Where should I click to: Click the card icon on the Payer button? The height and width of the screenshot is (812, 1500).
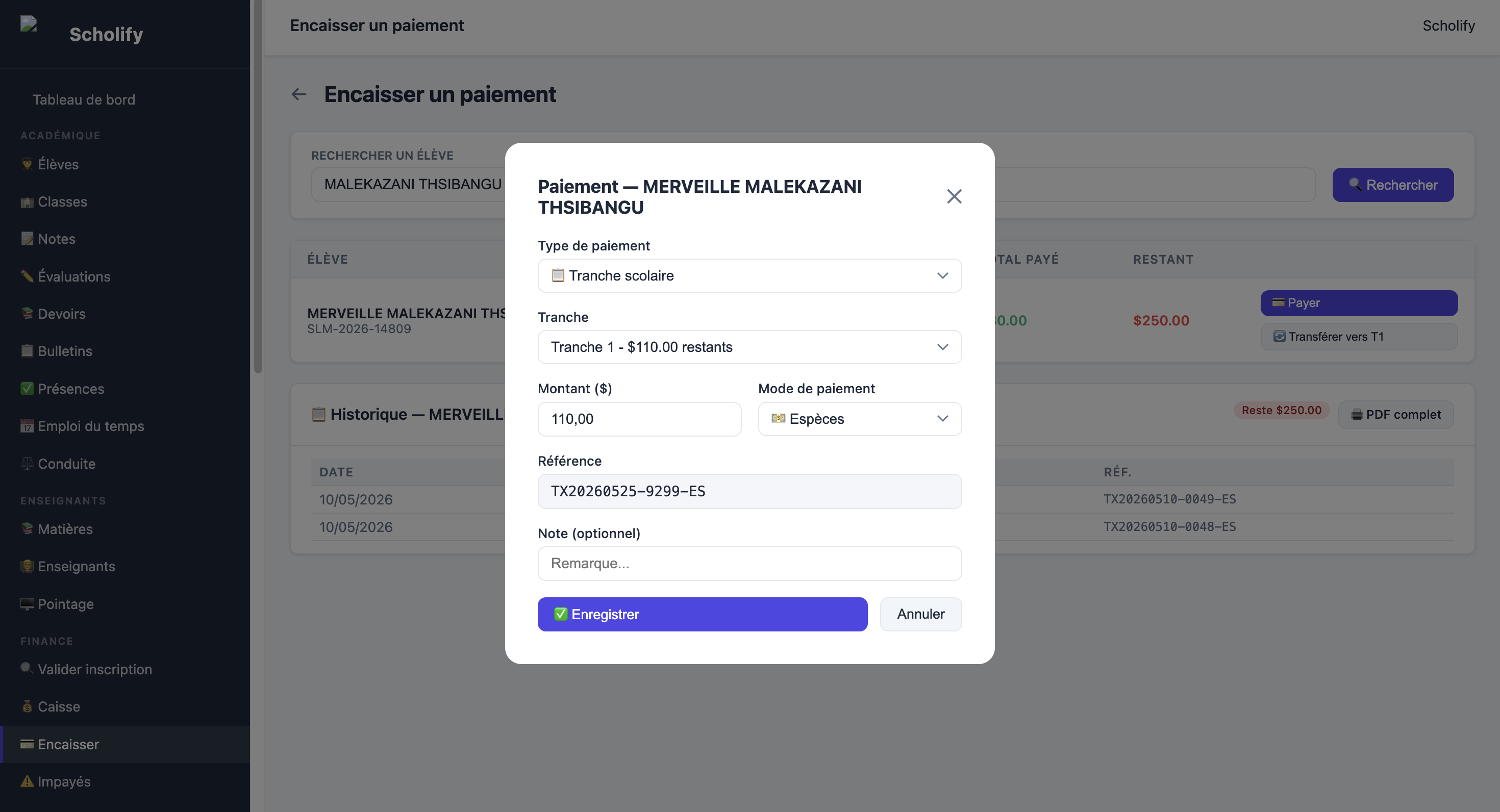[x=1278, y=302]
